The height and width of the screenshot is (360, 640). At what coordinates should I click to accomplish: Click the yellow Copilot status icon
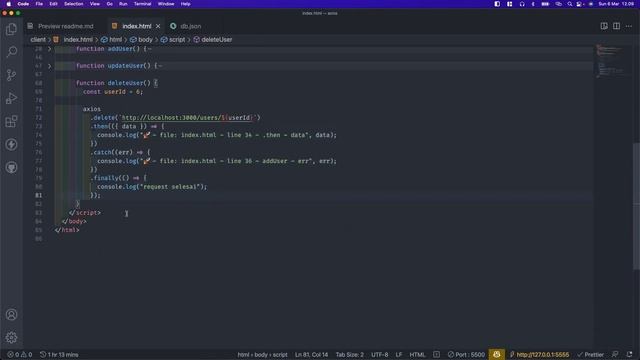coord(496,355)
